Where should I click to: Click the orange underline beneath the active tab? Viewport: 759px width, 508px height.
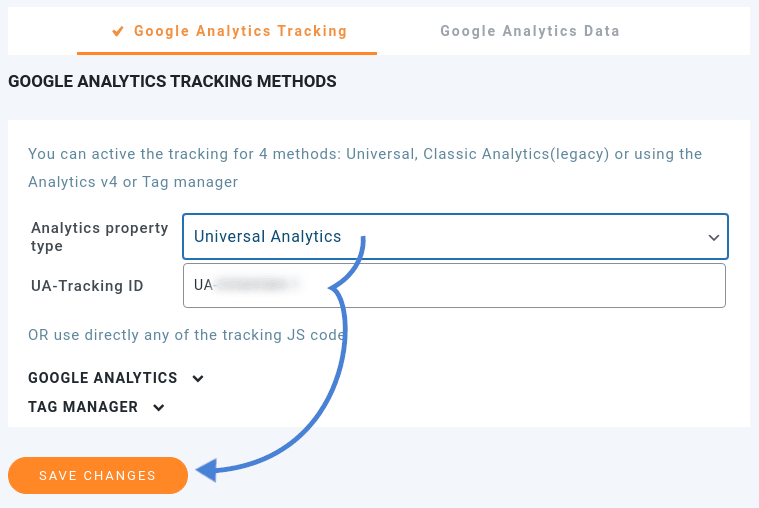tap(227, 52)
